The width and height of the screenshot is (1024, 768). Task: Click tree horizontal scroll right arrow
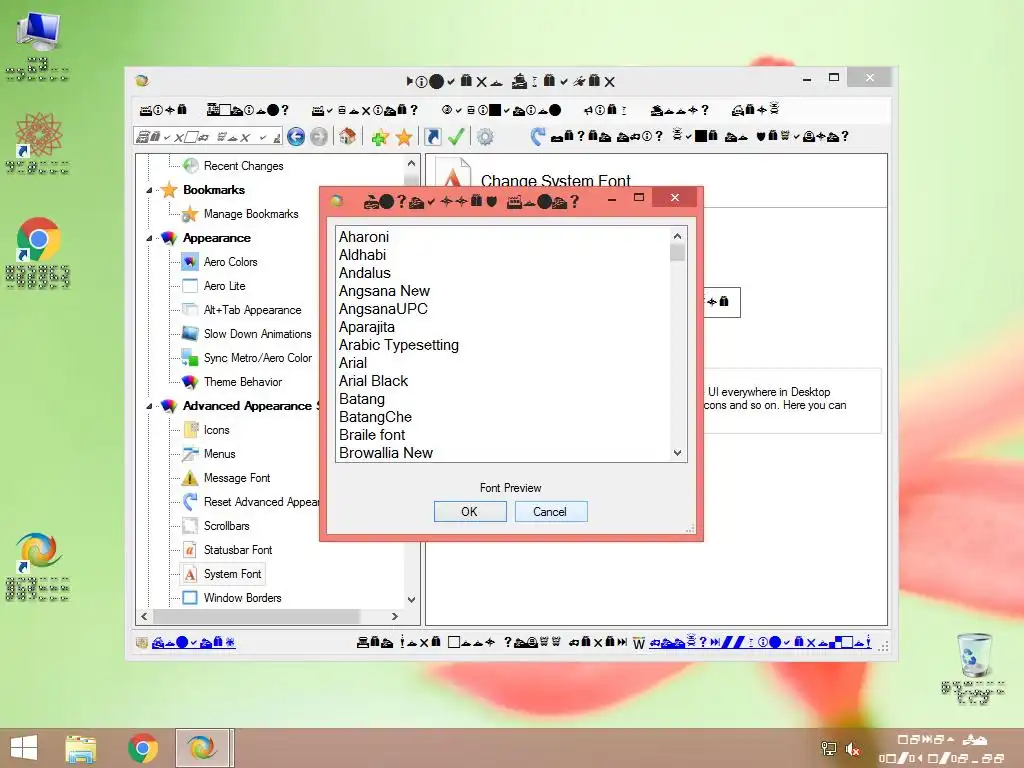[394, 616]
